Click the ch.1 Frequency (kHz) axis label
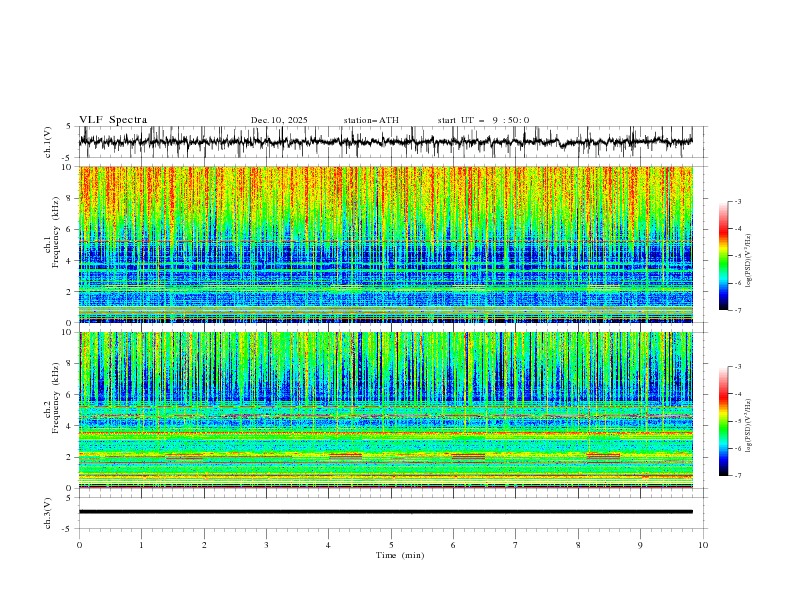This screenshot has height=612, width=792. (x=52, y=230)
